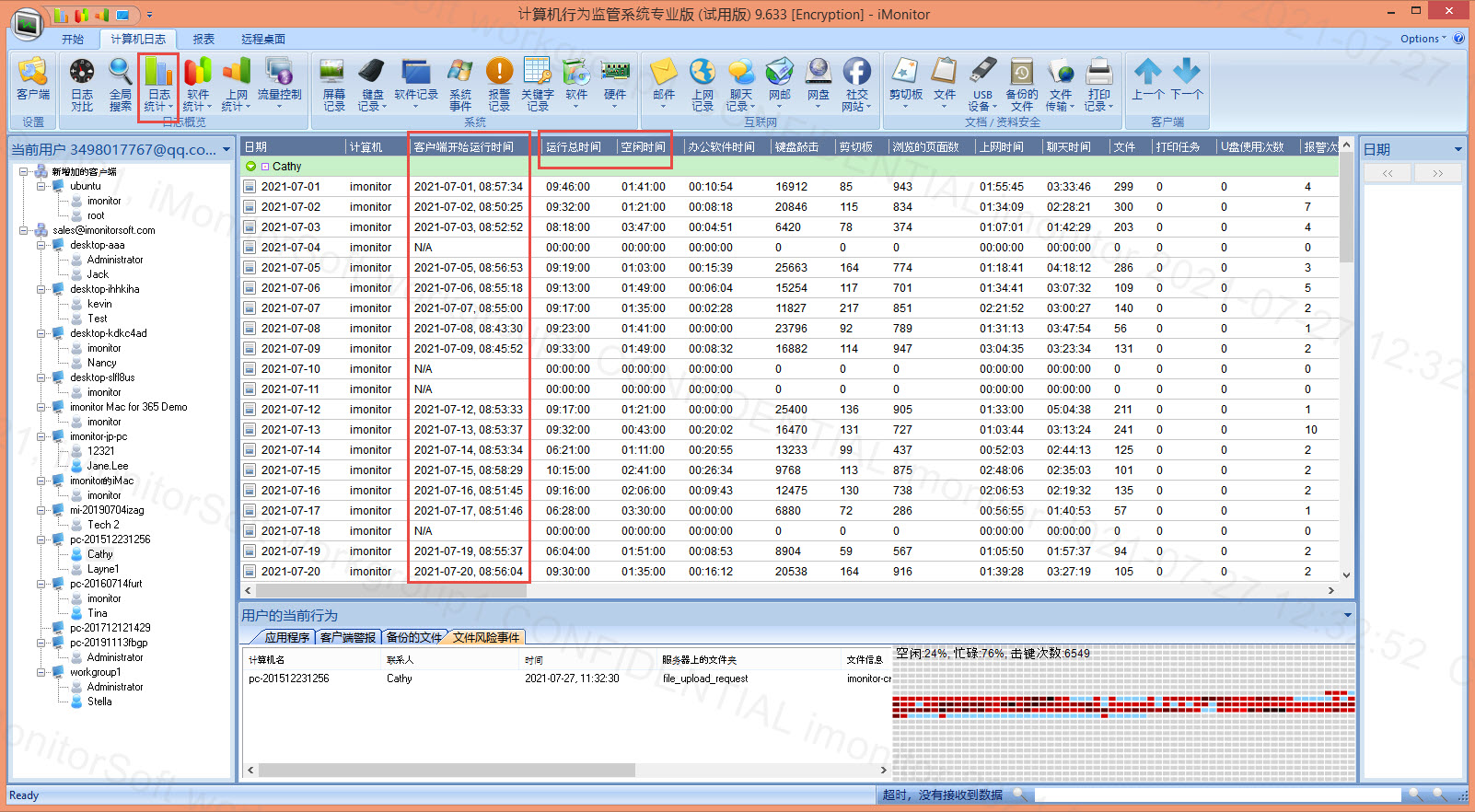1475x812 pixels.
Task: Open 屏幕记录 screen records
Action: (x=333, y=85)
